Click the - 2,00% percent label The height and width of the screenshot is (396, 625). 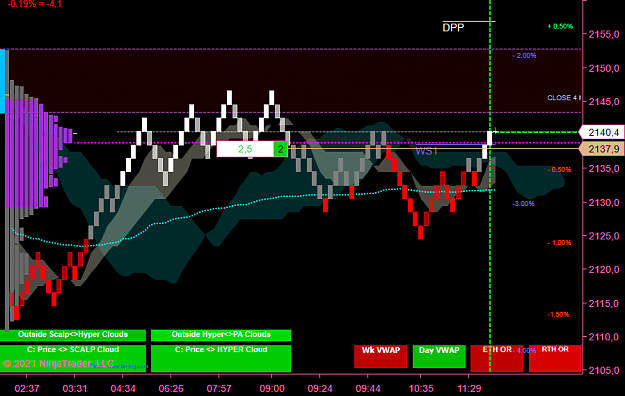click(524, 55)
